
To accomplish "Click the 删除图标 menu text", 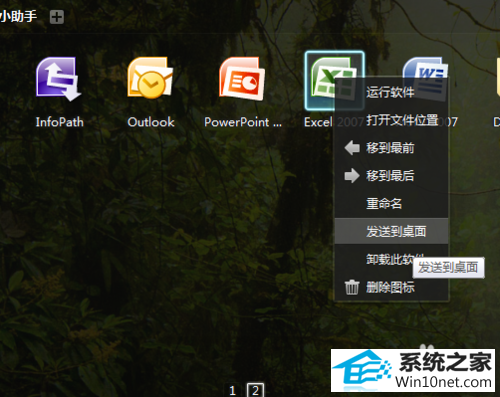I will coord(390,287).
